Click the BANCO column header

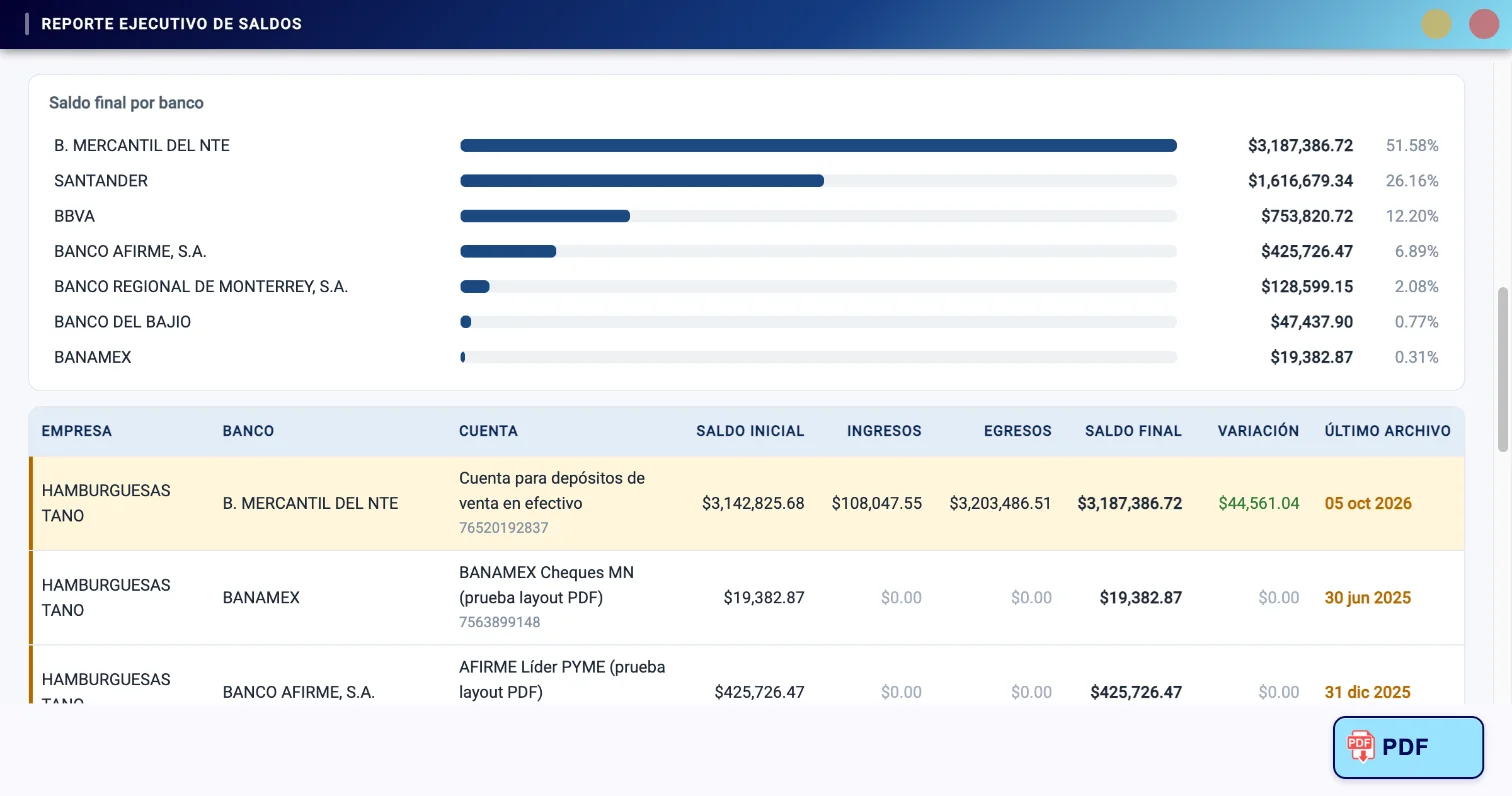248,431
